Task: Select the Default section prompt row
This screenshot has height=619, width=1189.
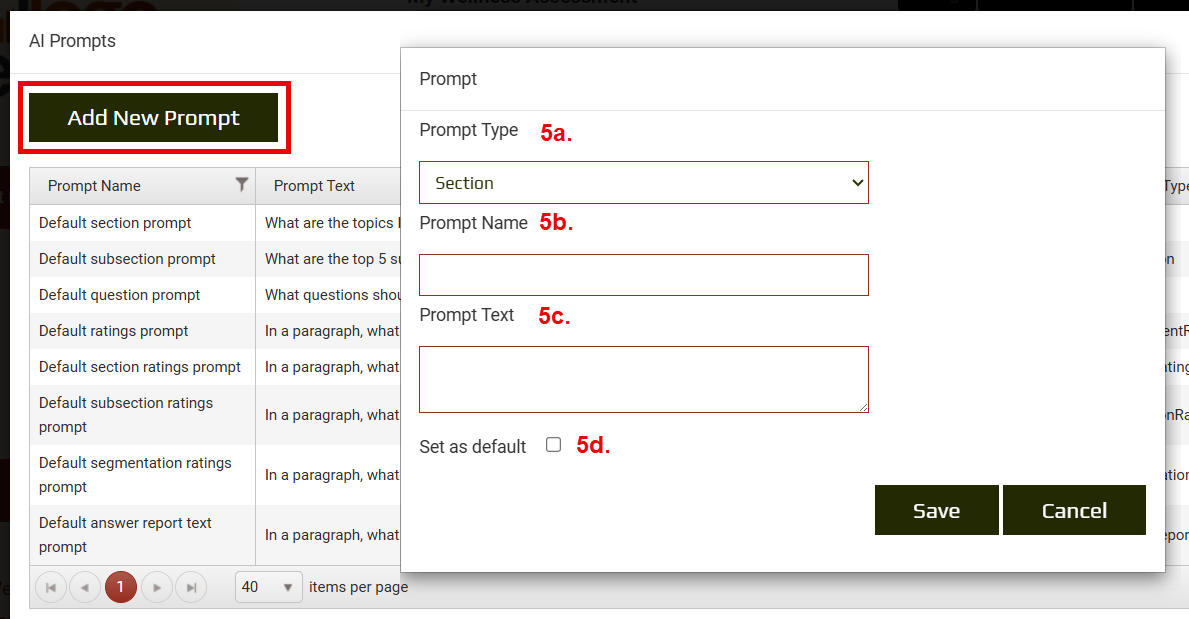Action: 115,223
